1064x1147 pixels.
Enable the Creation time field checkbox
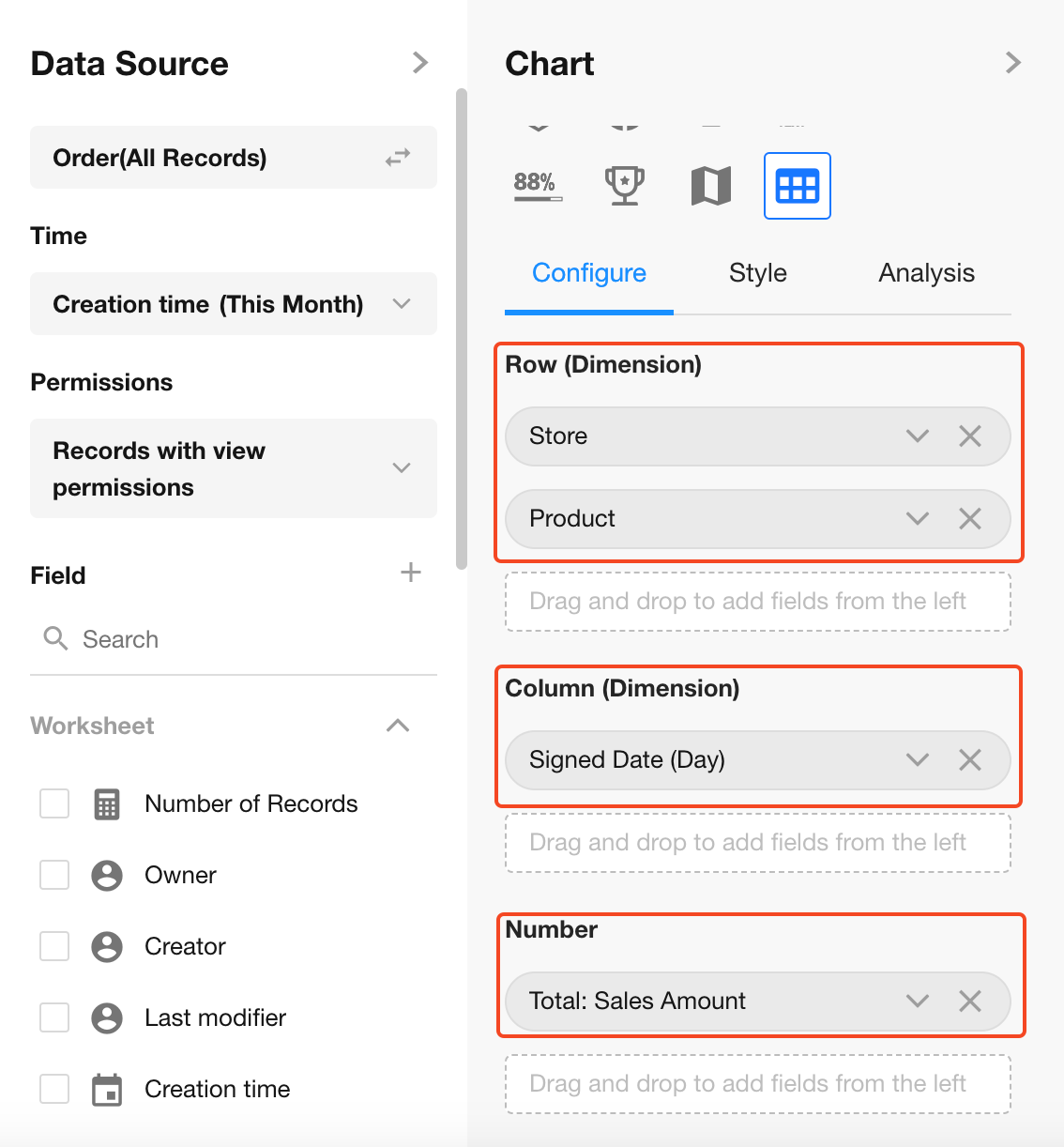click(54, 1089)
